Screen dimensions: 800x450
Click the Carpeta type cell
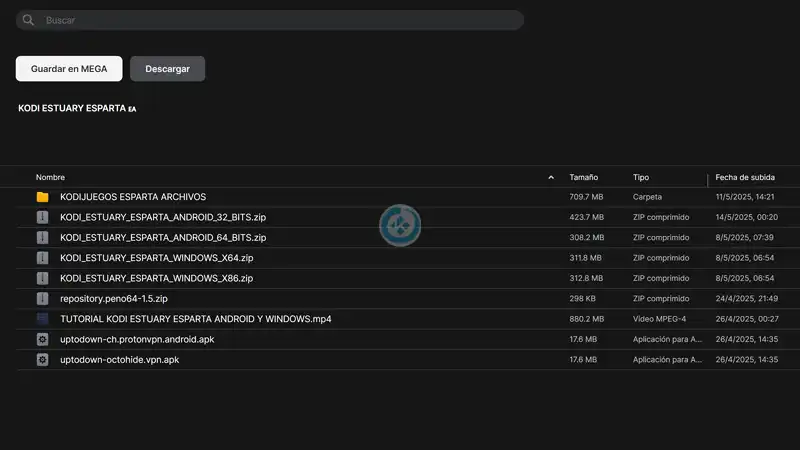[647, 197]
